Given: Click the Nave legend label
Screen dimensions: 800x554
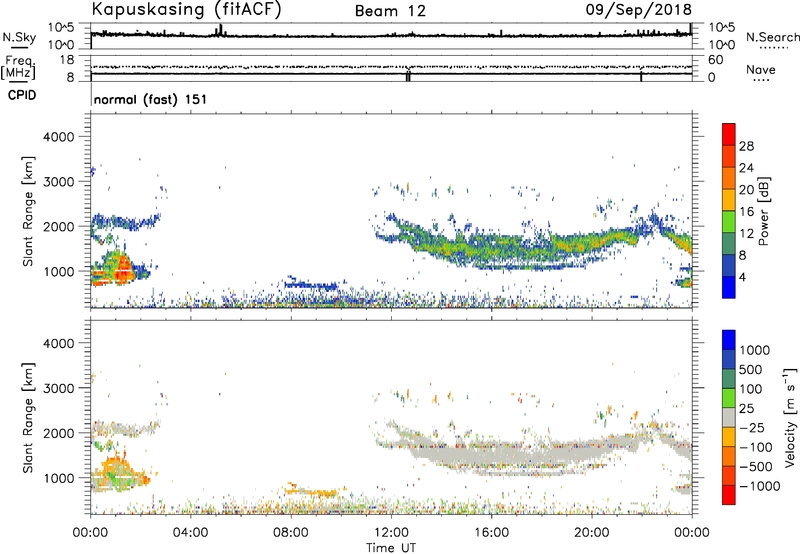Looking at the screenshot, I should (761, 69).
